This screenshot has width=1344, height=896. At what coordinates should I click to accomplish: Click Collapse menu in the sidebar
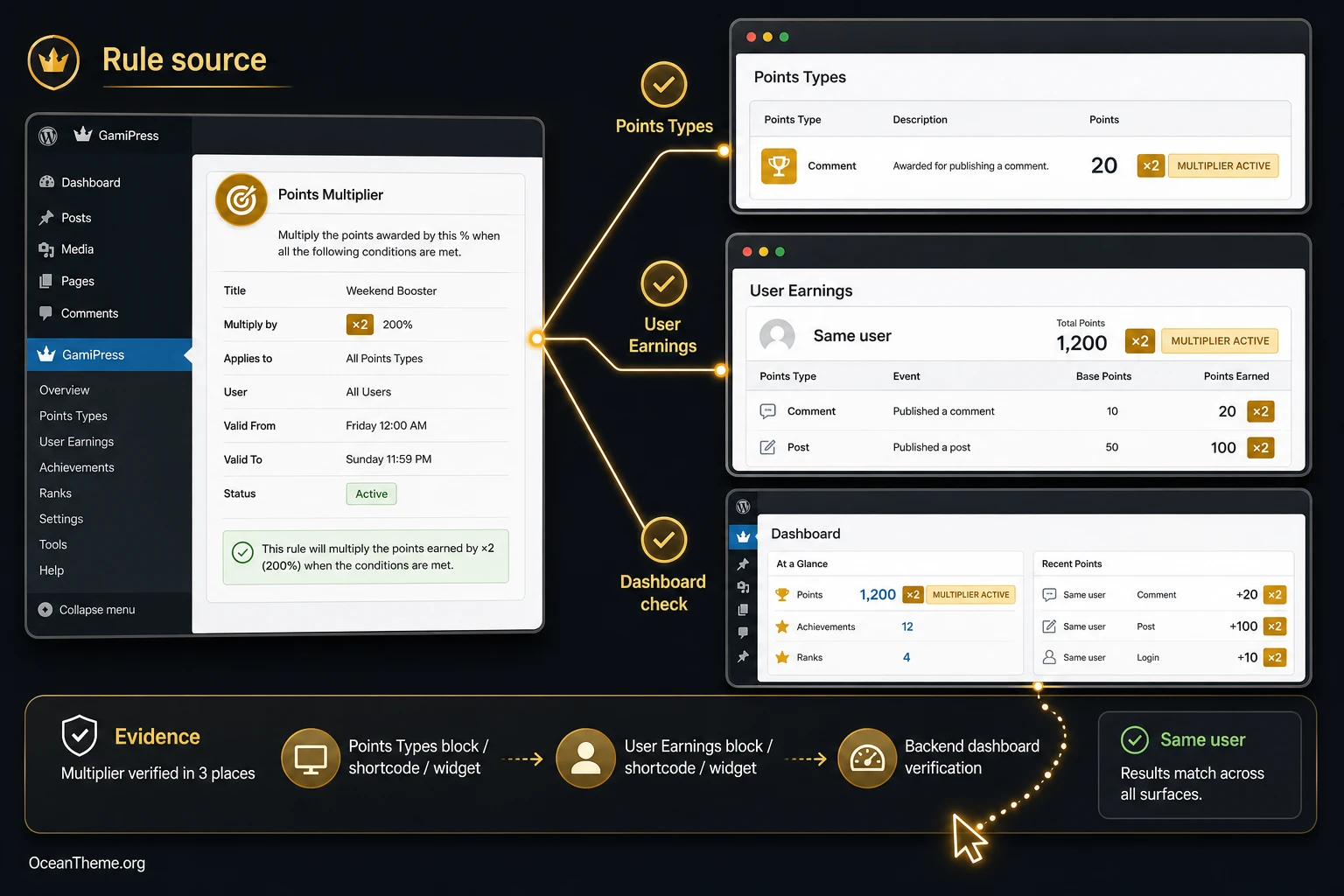point(87,610)
